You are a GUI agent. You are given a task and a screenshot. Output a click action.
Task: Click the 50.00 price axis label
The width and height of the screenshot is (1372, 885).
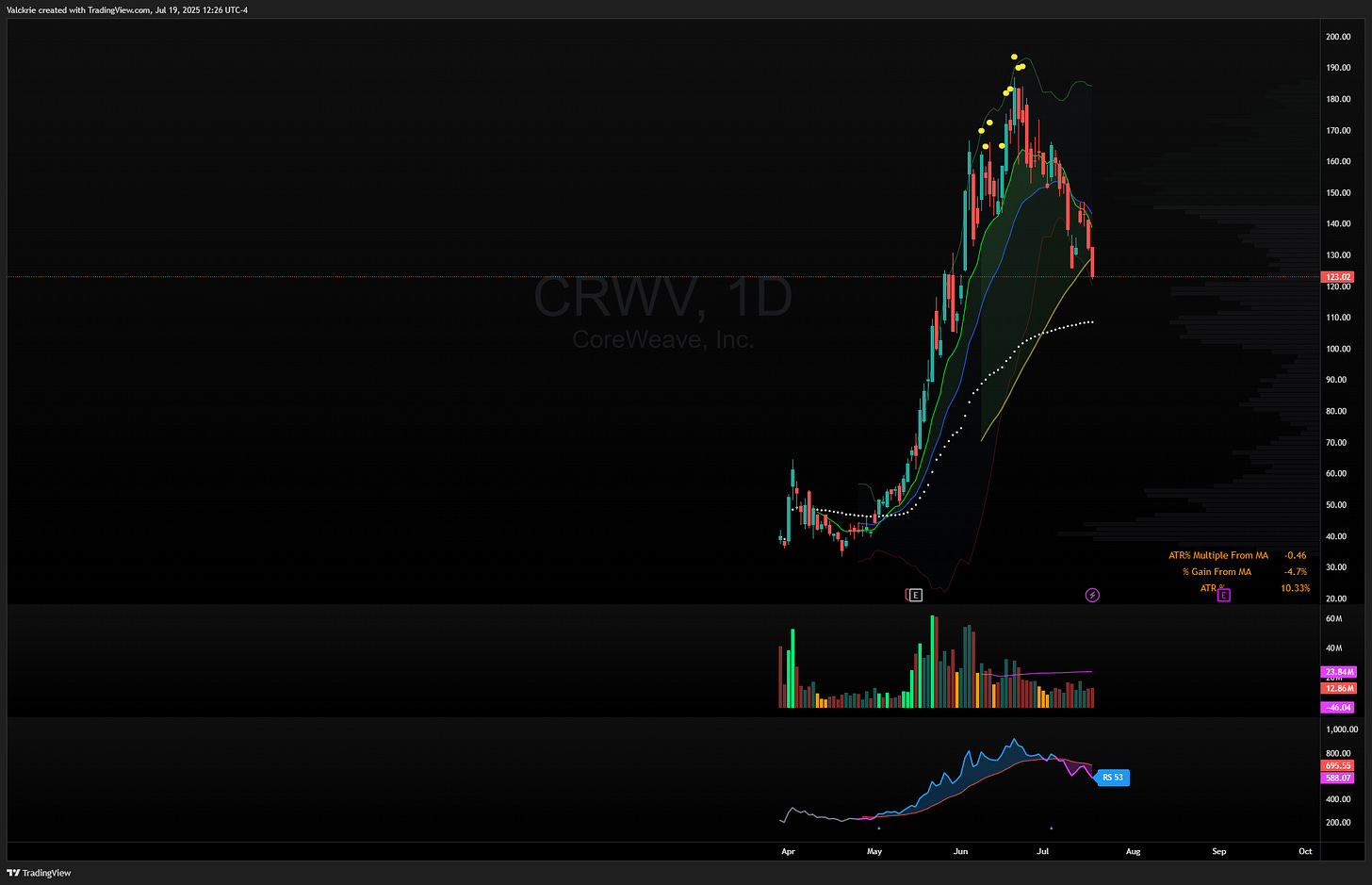[x=1336, y=505]
